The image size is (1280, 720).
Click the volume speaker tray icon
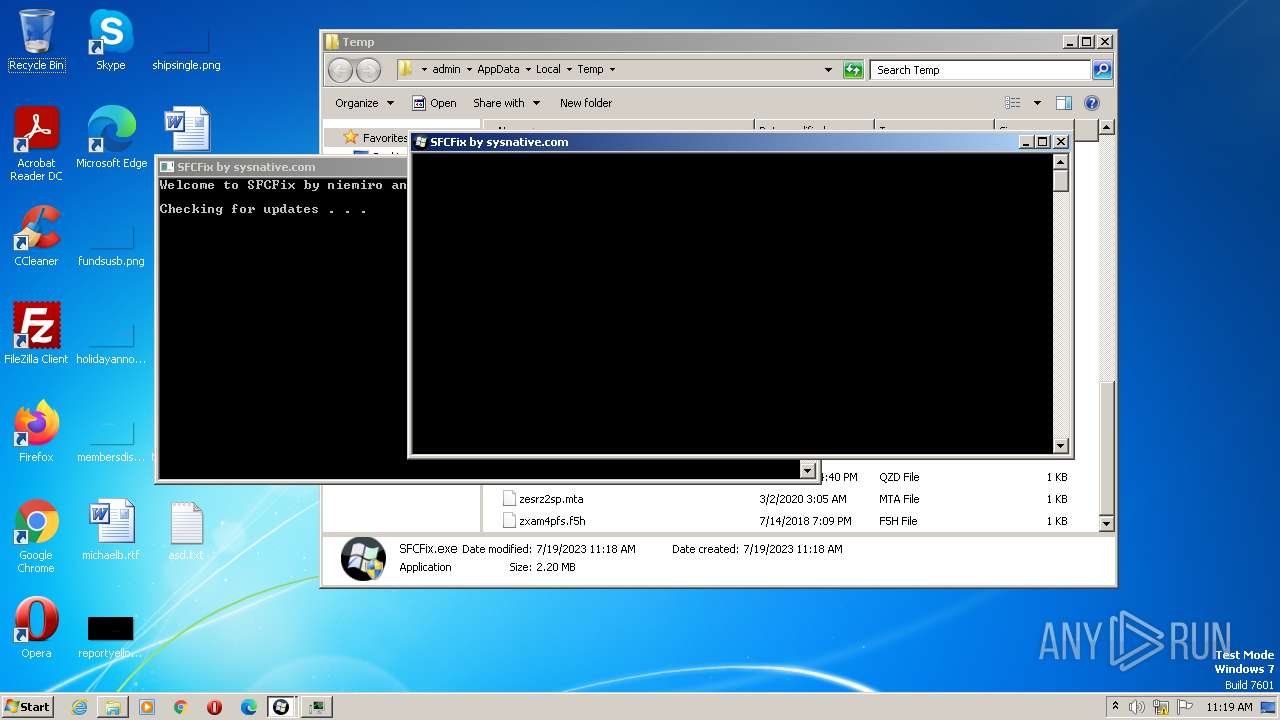pos(1137,707)
